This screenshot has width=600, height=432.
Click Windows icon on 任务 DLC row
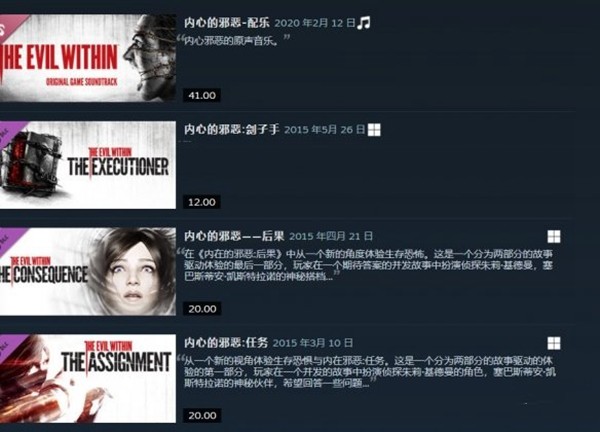tap(554, 343)
